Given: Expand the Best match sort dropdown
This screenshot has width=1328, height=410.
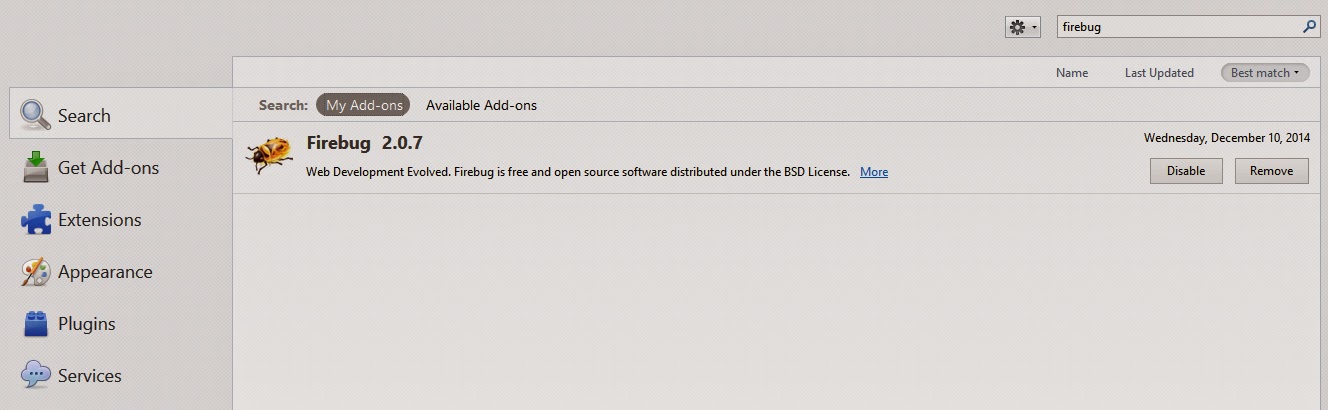Looking at the screenshot, I should pos(1265,73).
